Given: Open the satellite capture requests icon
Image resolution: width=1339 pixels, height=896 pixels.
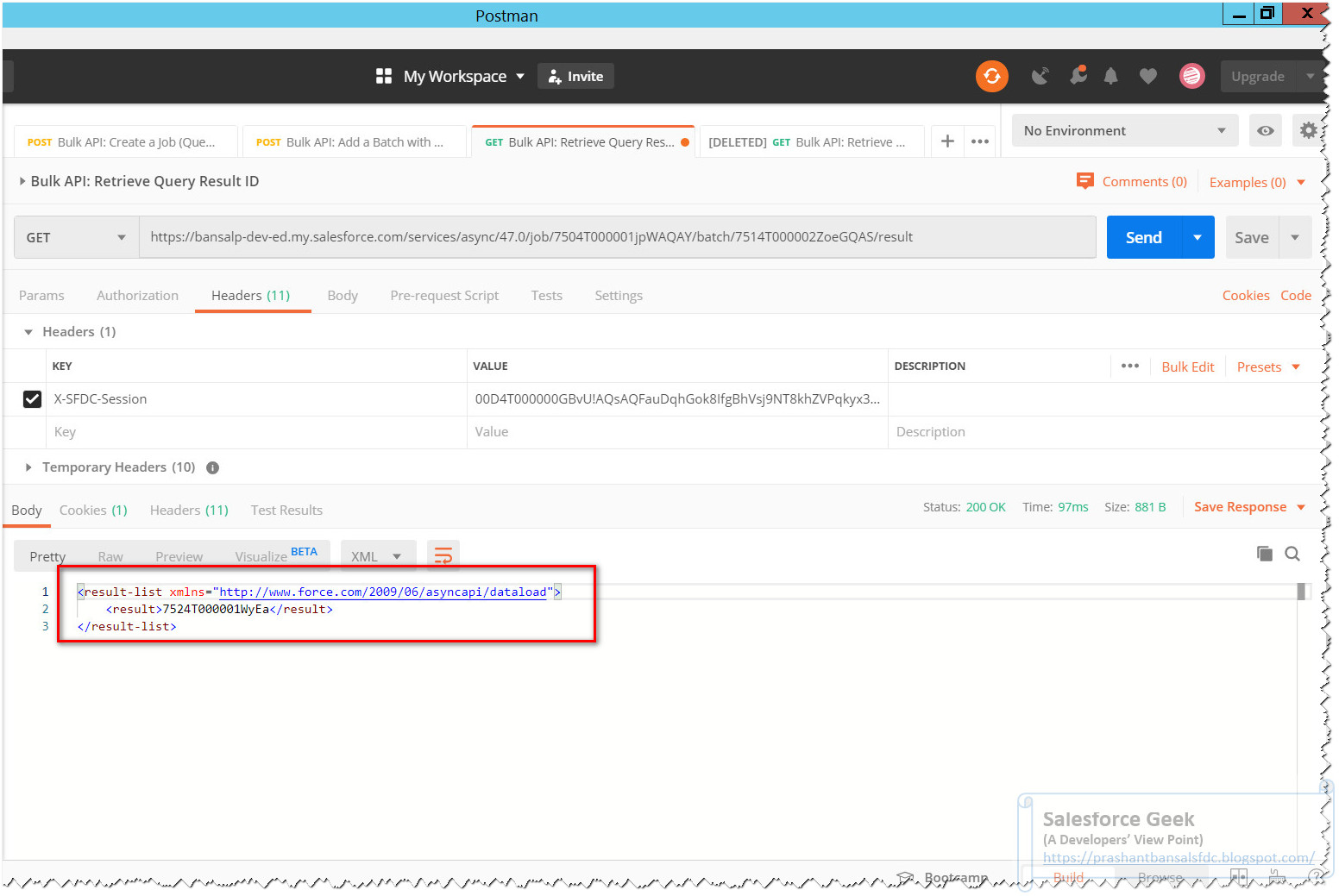Looking at the screenshot, I should click(1040, 76).
